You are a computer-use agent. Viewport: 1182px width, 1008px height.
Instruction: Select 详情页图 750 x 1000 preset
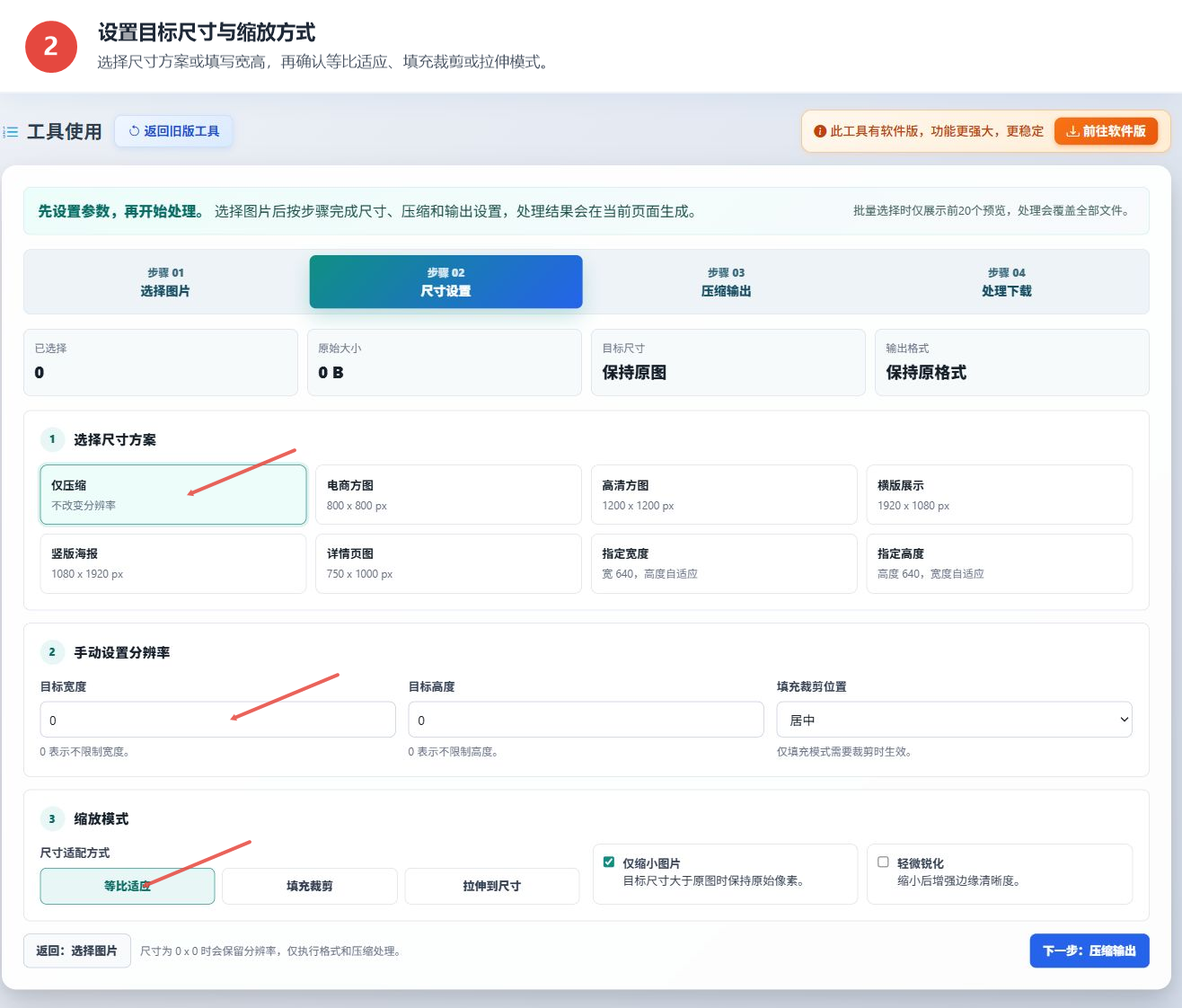coord(448,563)
